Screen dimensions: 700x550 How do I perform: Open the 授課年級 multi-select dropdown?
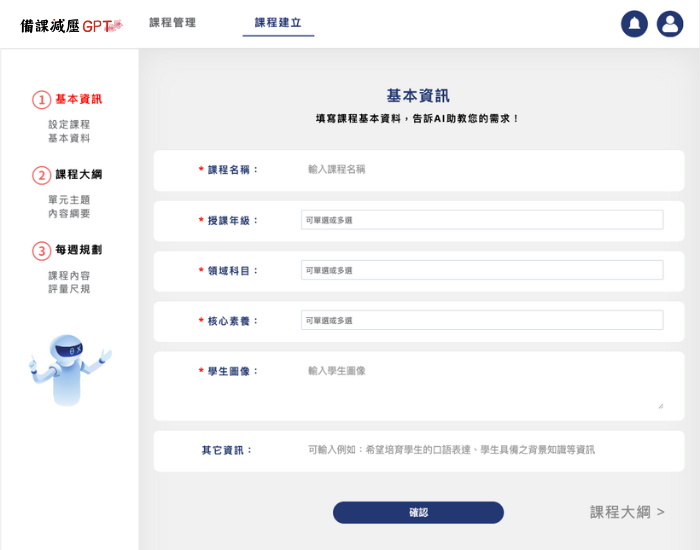[481, 220]
